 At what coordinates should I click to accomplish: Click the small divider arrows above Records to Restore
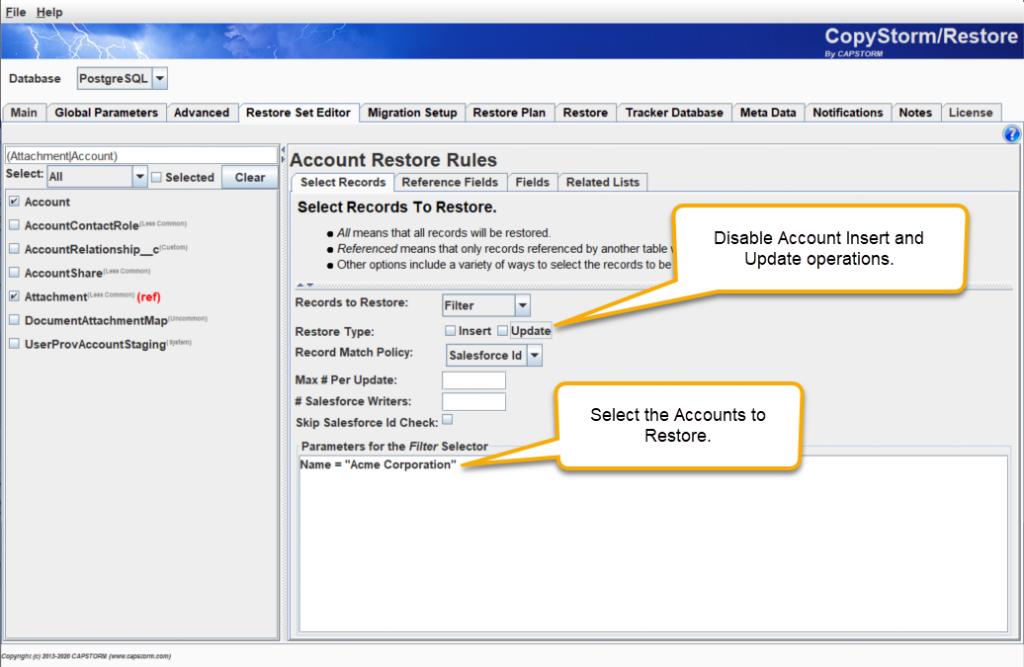pos(305,285)
